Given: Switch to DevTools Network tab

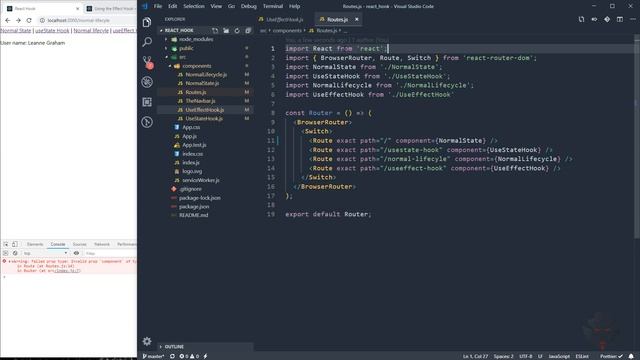Looking at the screenshot, I should pyautogui.click(x=102, y=244).
